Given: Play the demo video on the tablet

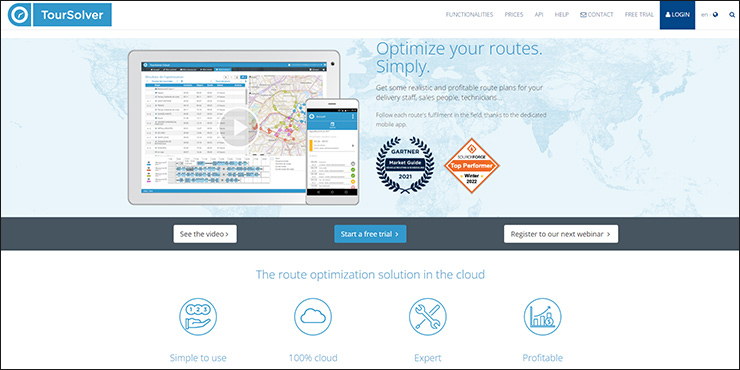Looking at the screenshot, I should tap(240, 127).
